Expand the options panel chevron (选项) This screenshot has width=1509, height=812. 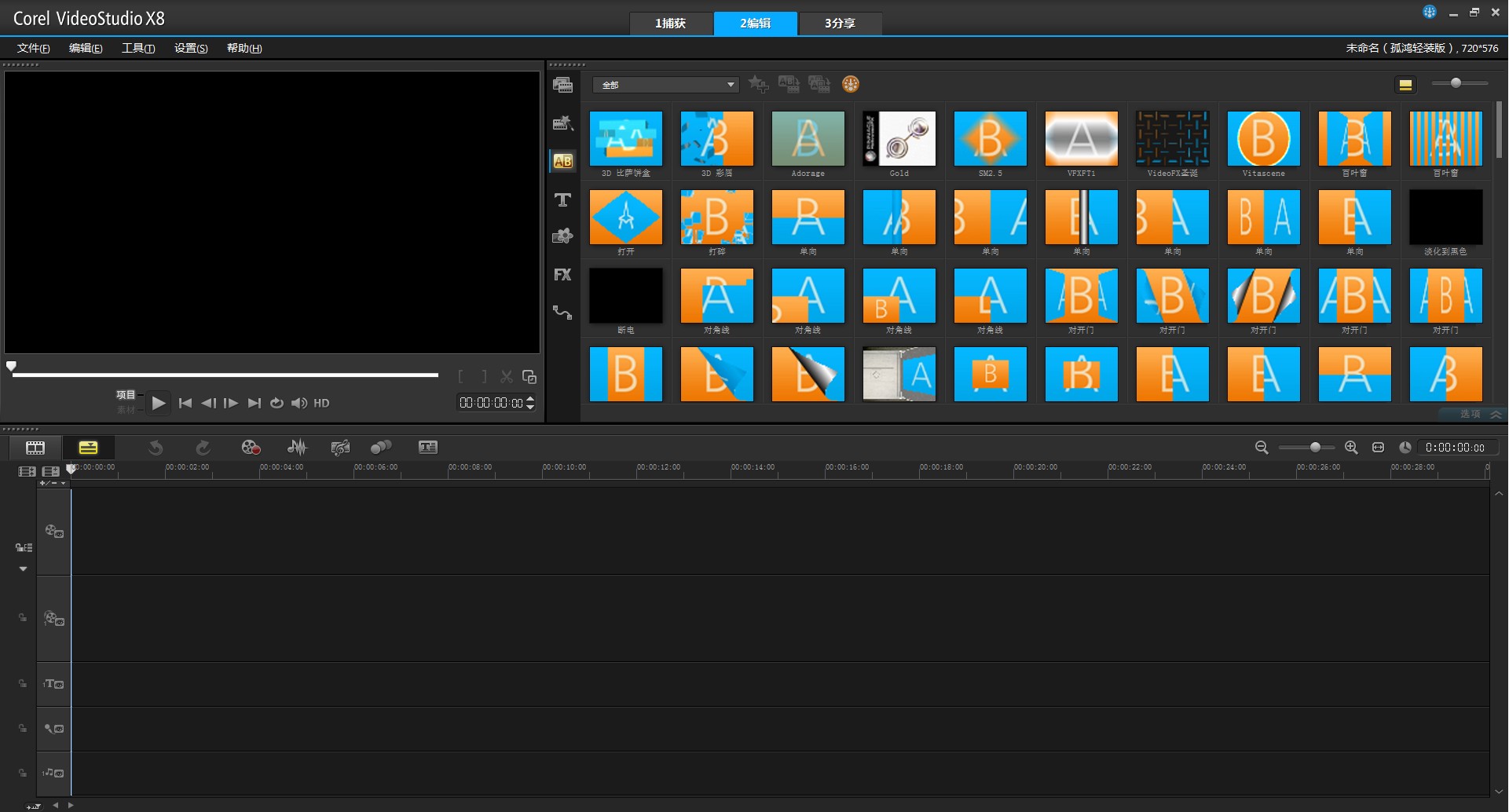point(1496,414)
